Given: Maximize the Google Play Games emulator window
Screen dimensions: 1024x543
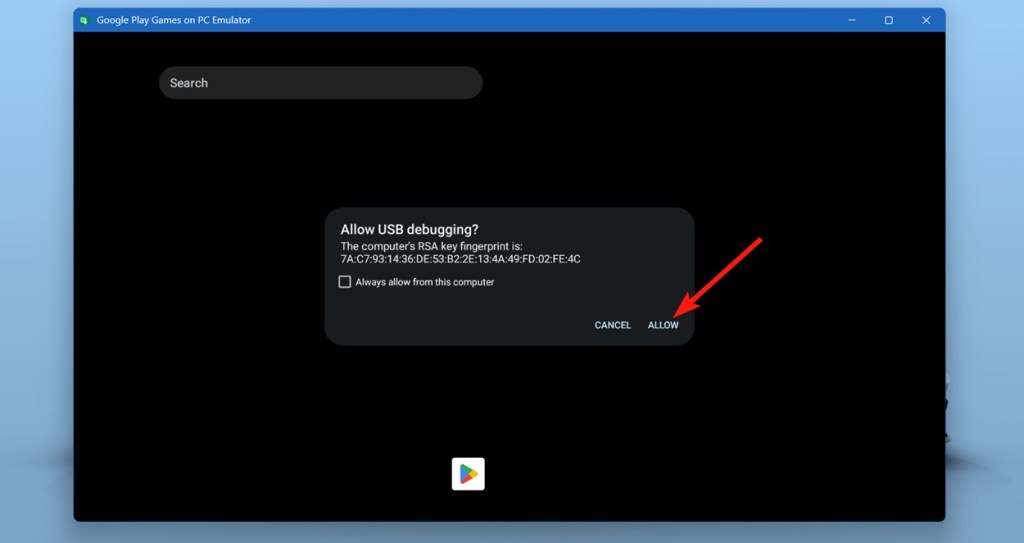Looking at the screenshot, I should click(889, 20).
